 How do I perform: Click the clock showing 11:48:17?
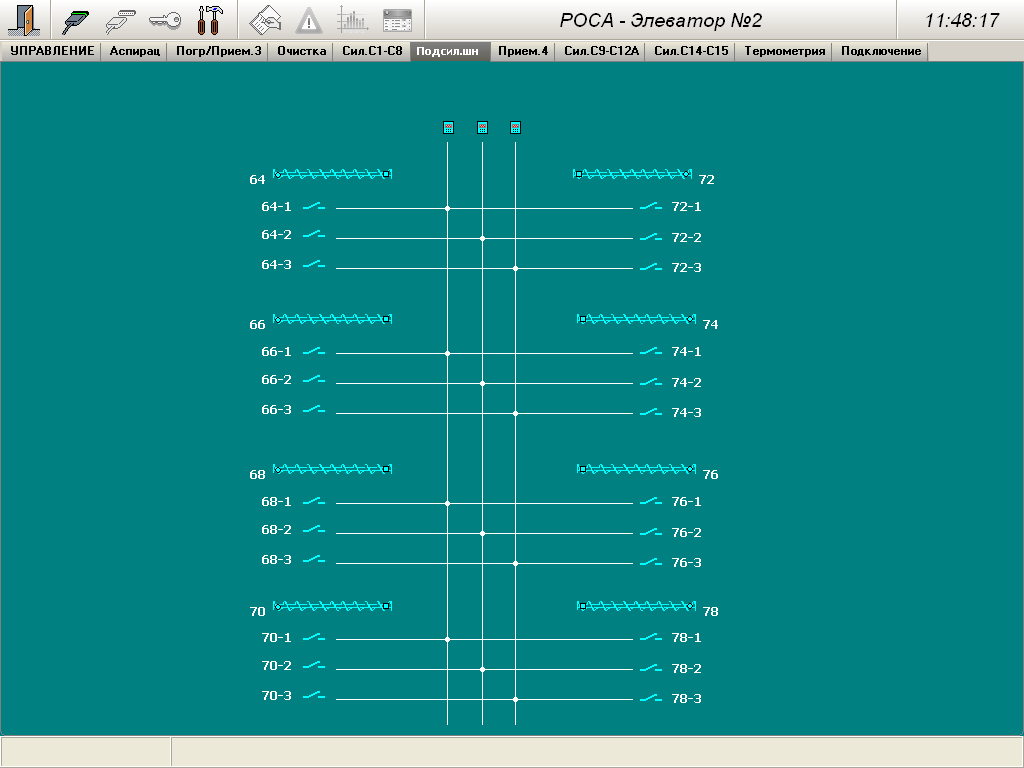(x=961, y=20)
